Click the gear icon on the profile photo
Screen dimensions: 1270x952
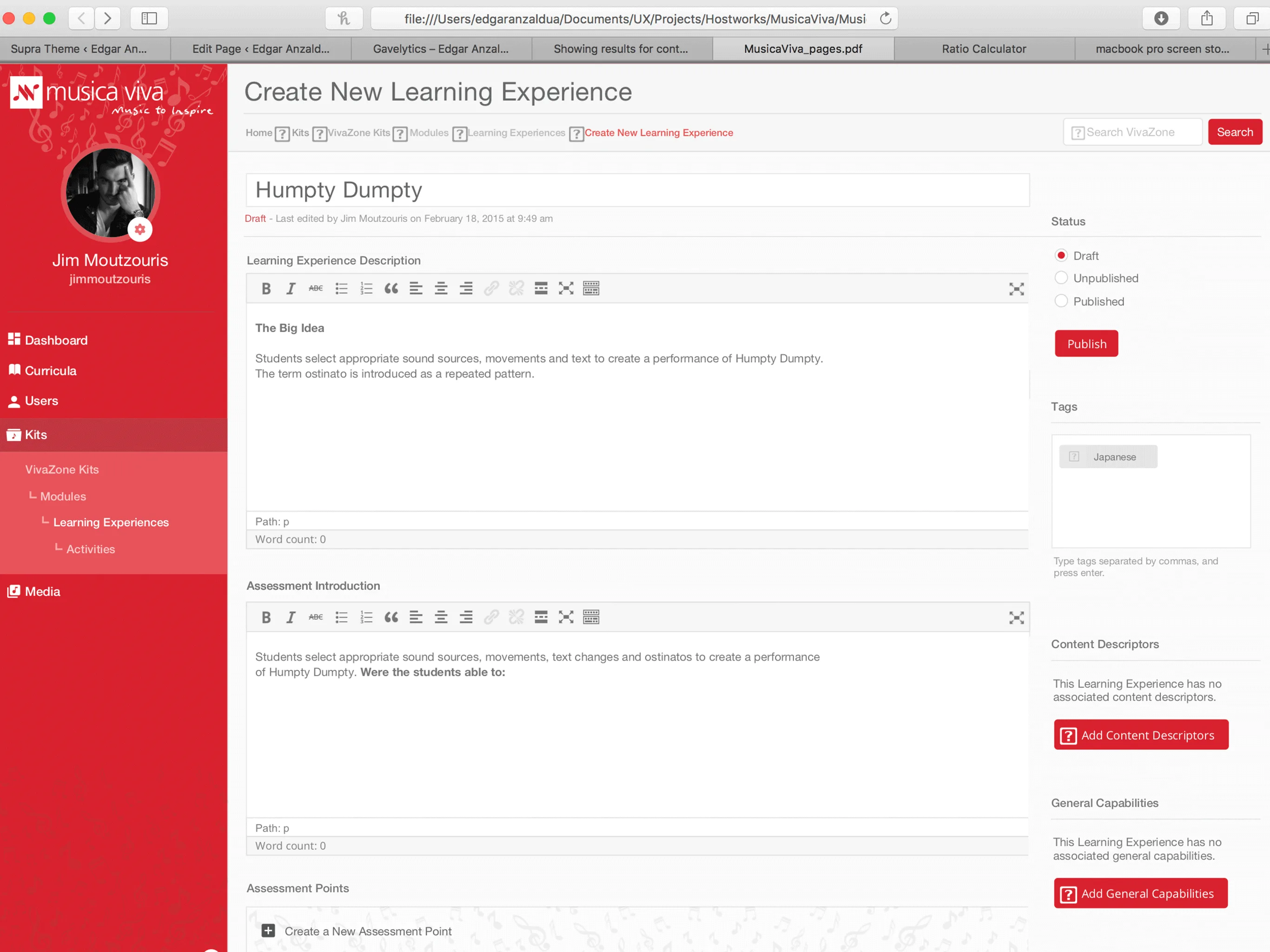pyautogui.click(x=139, y=229)
